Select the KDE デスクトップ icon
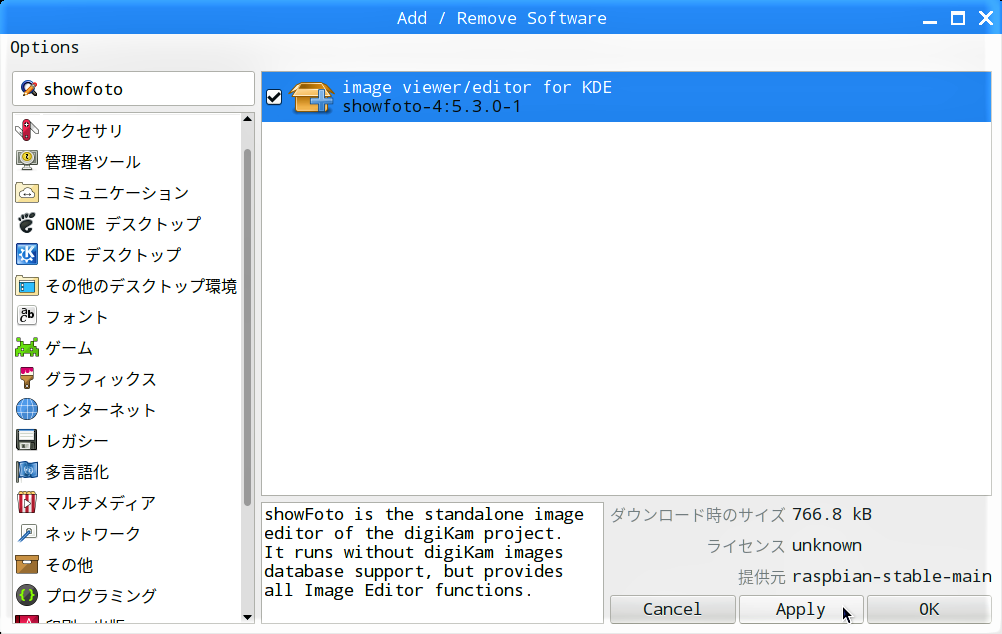Screen dimensions: 1002x634 tap(27, 255)
